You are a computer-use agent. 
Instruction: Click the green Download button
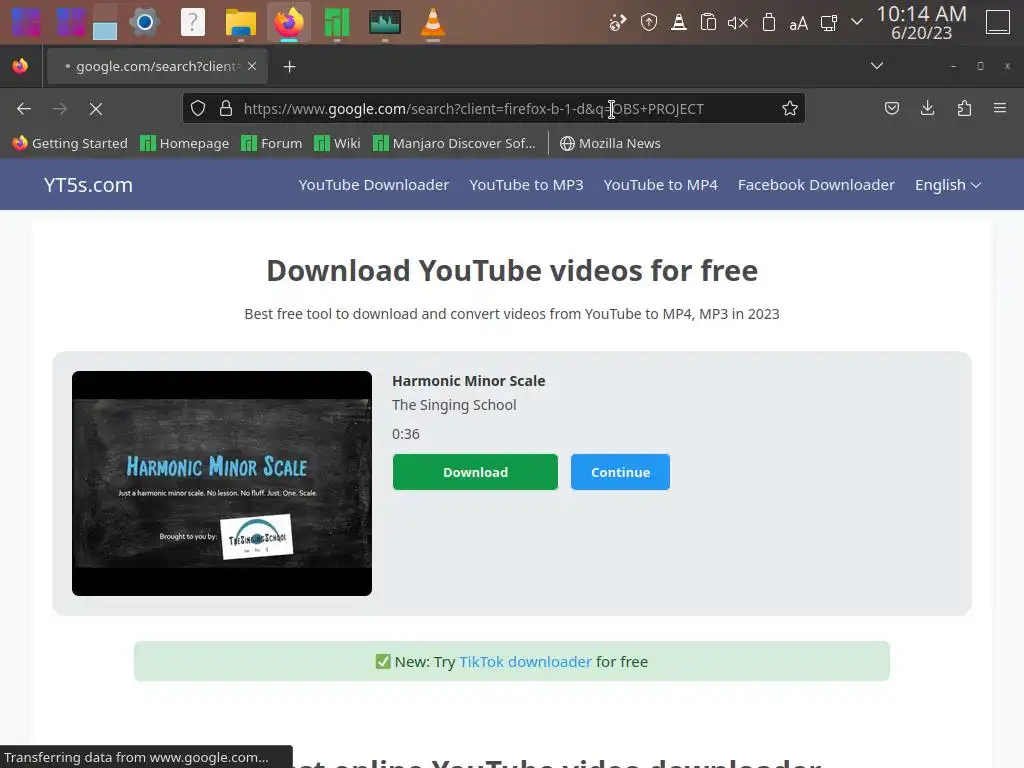coord(475,472)
